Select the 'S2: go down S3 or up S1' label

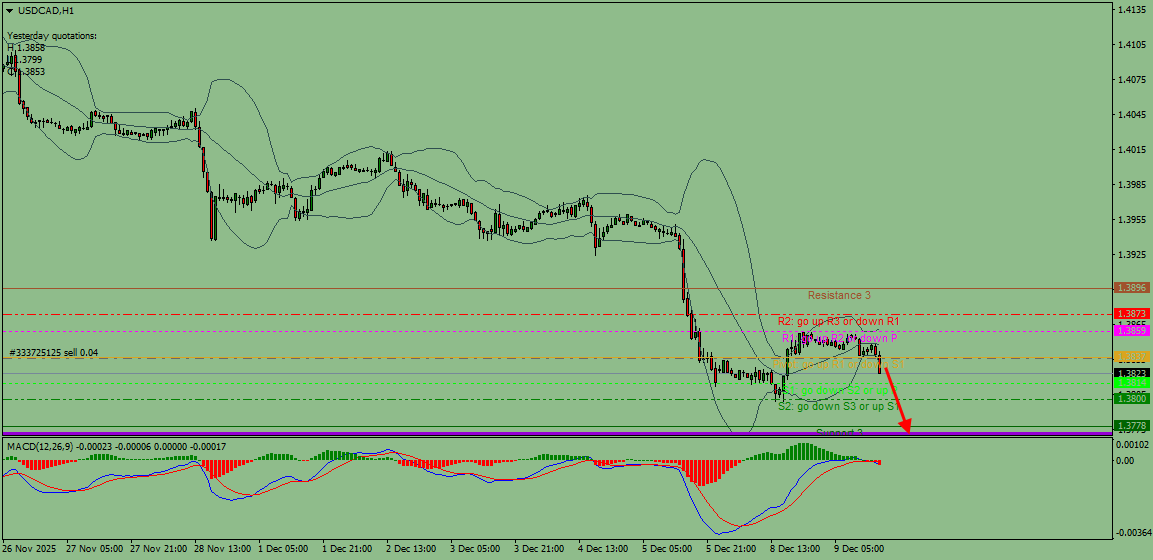click(838, 406)
